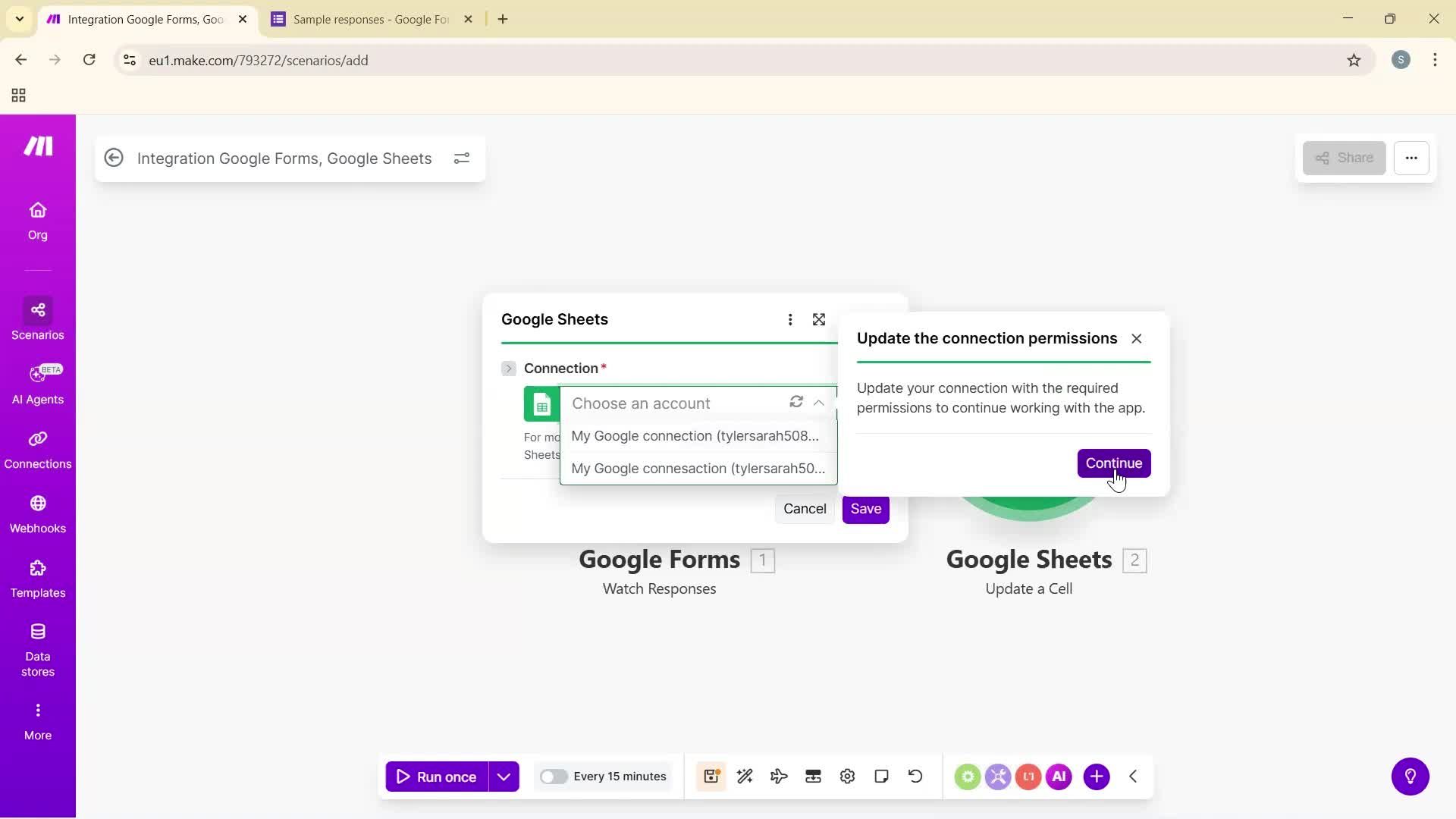Open scenario settings gear in bottom toolbar
This screenshot has height=819, width=1456.
847,776
